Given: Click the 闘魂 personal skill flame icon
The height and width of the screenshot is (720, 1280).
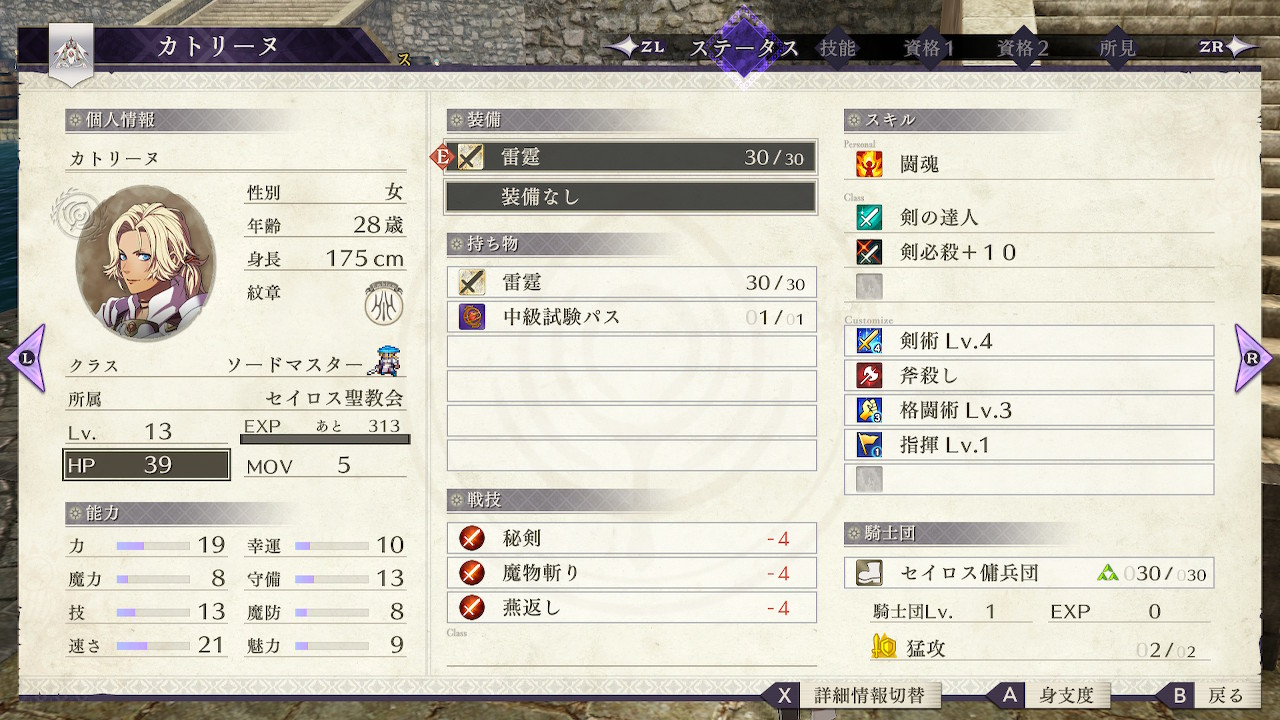Looking at the screenshot, I should pos(869,164).
